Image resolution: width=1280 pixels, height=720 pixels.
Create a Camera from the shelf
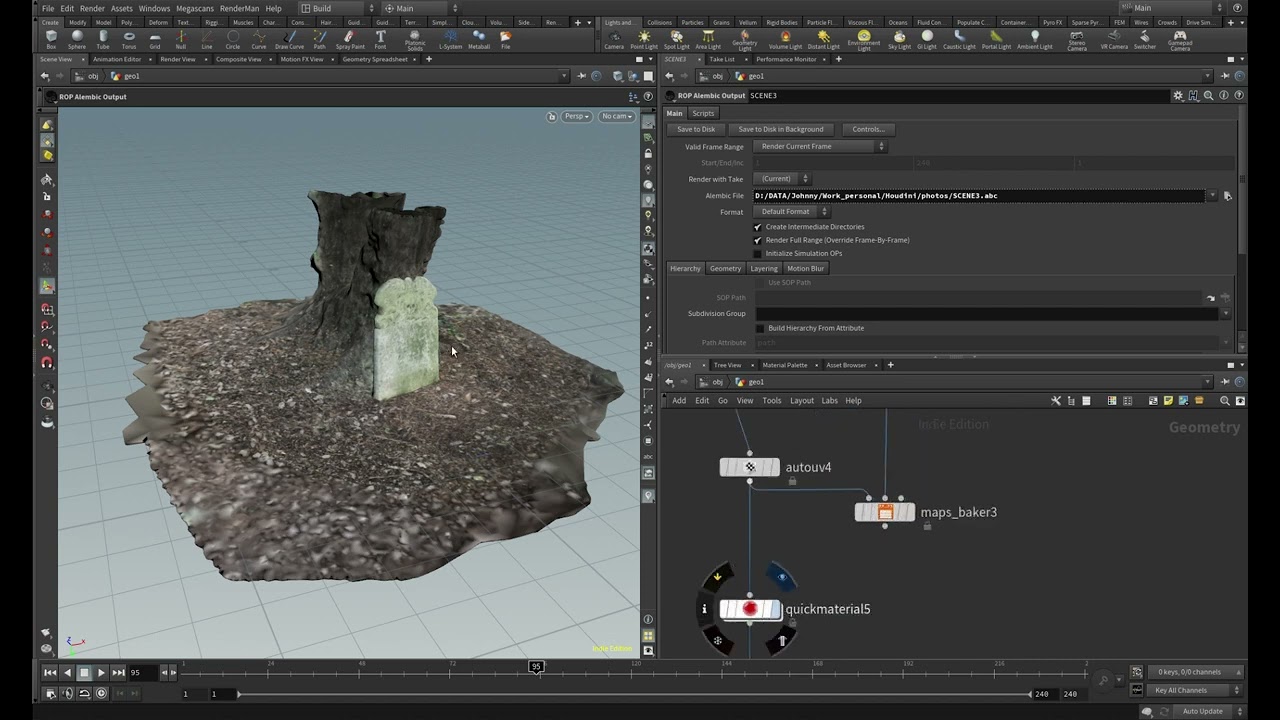tap(614, 39)
